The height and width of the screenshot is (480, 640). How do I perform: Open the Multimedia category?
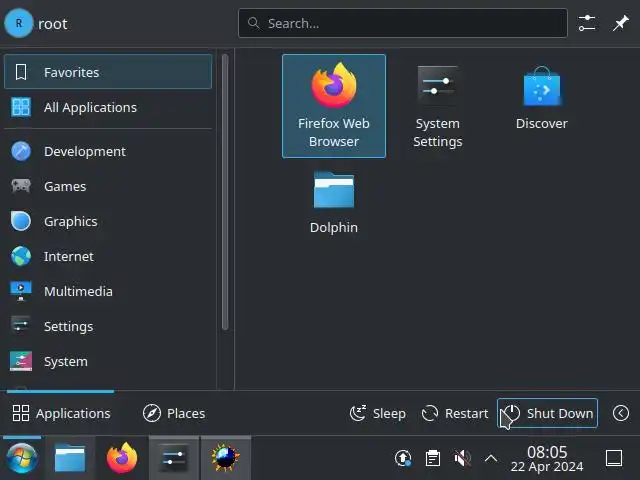click(x=108, y=291)
